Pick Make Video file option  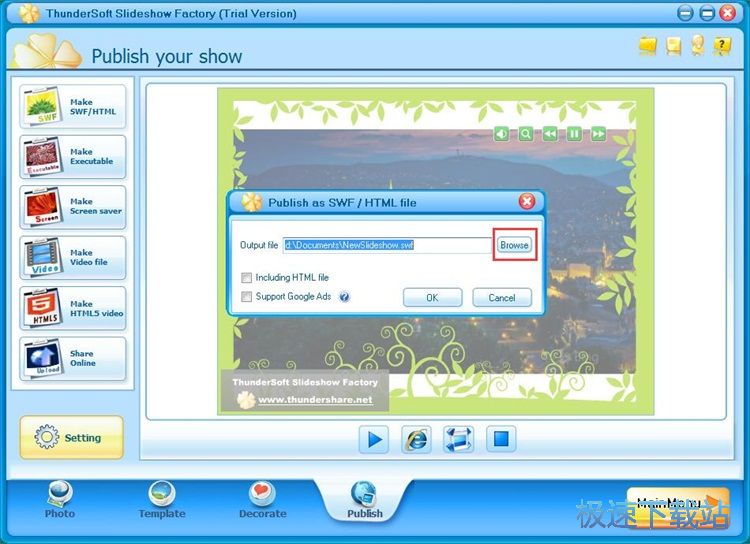(73, 257)
